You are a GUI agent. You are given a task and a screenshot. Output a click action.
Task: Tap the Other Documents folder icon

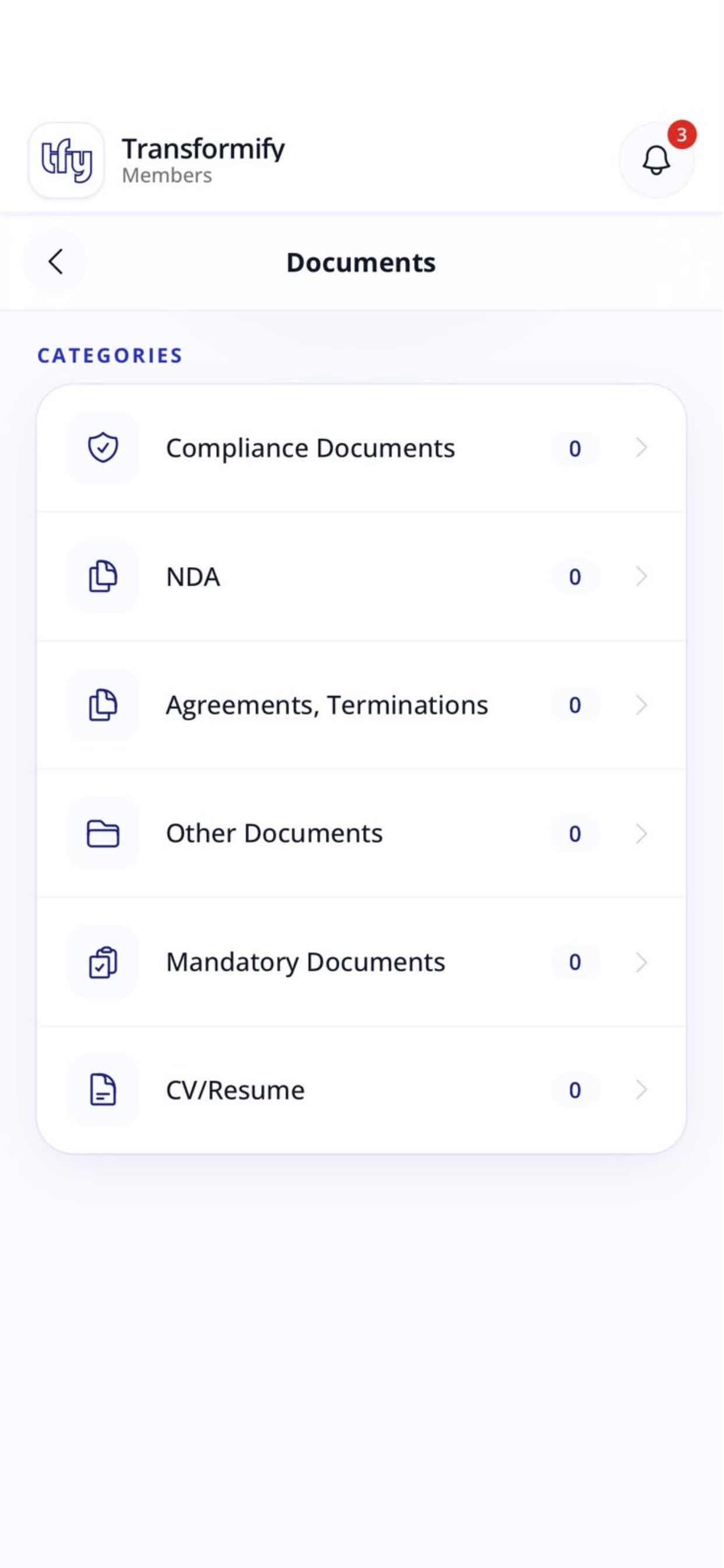click(x=103, y=834)
